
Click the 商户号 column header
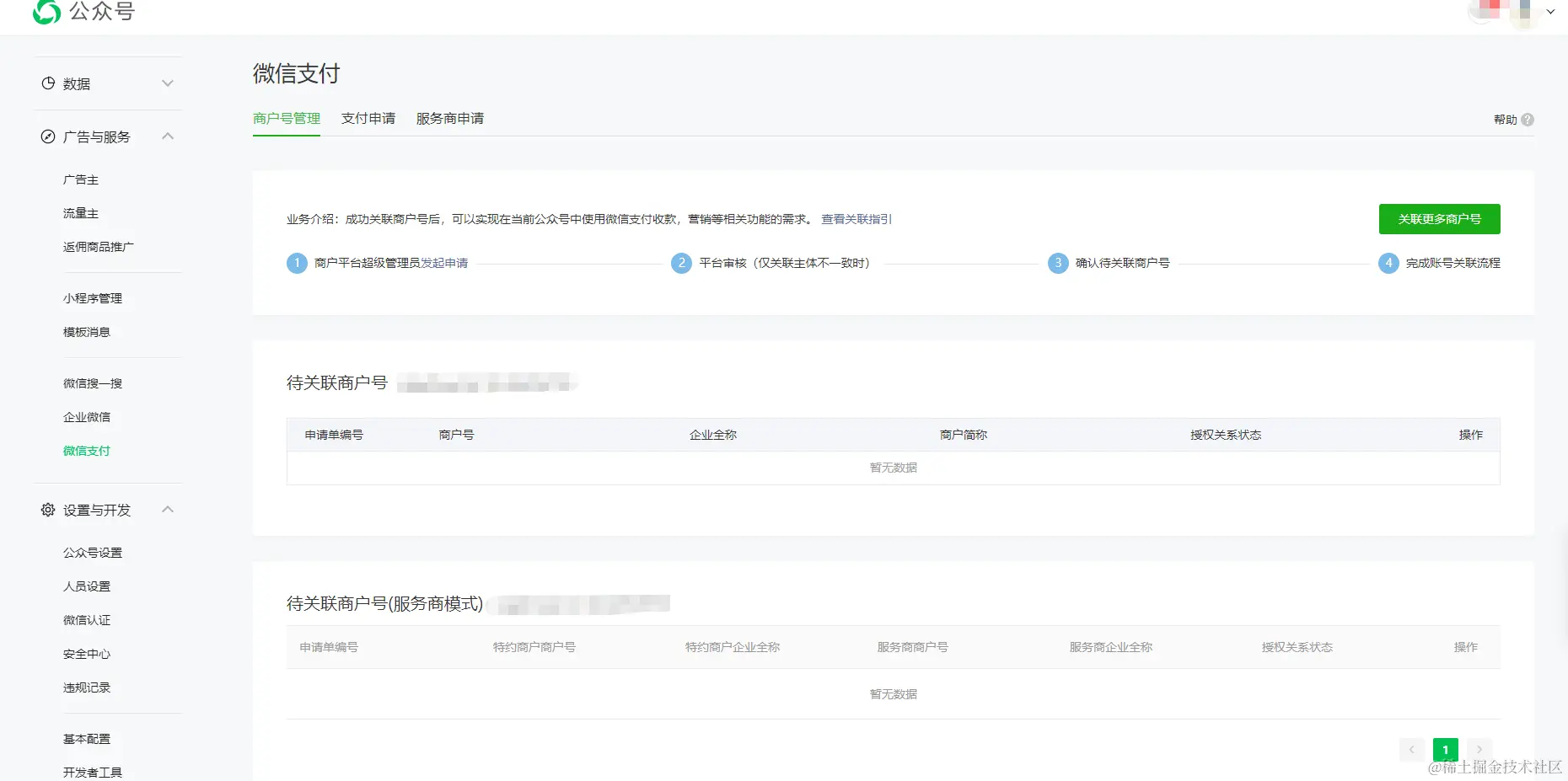[456, 435]
